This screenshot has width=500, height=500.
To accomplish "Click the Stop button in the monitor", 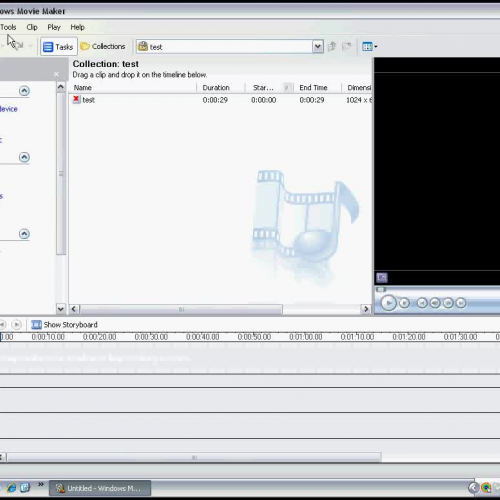I will [404, 303].
